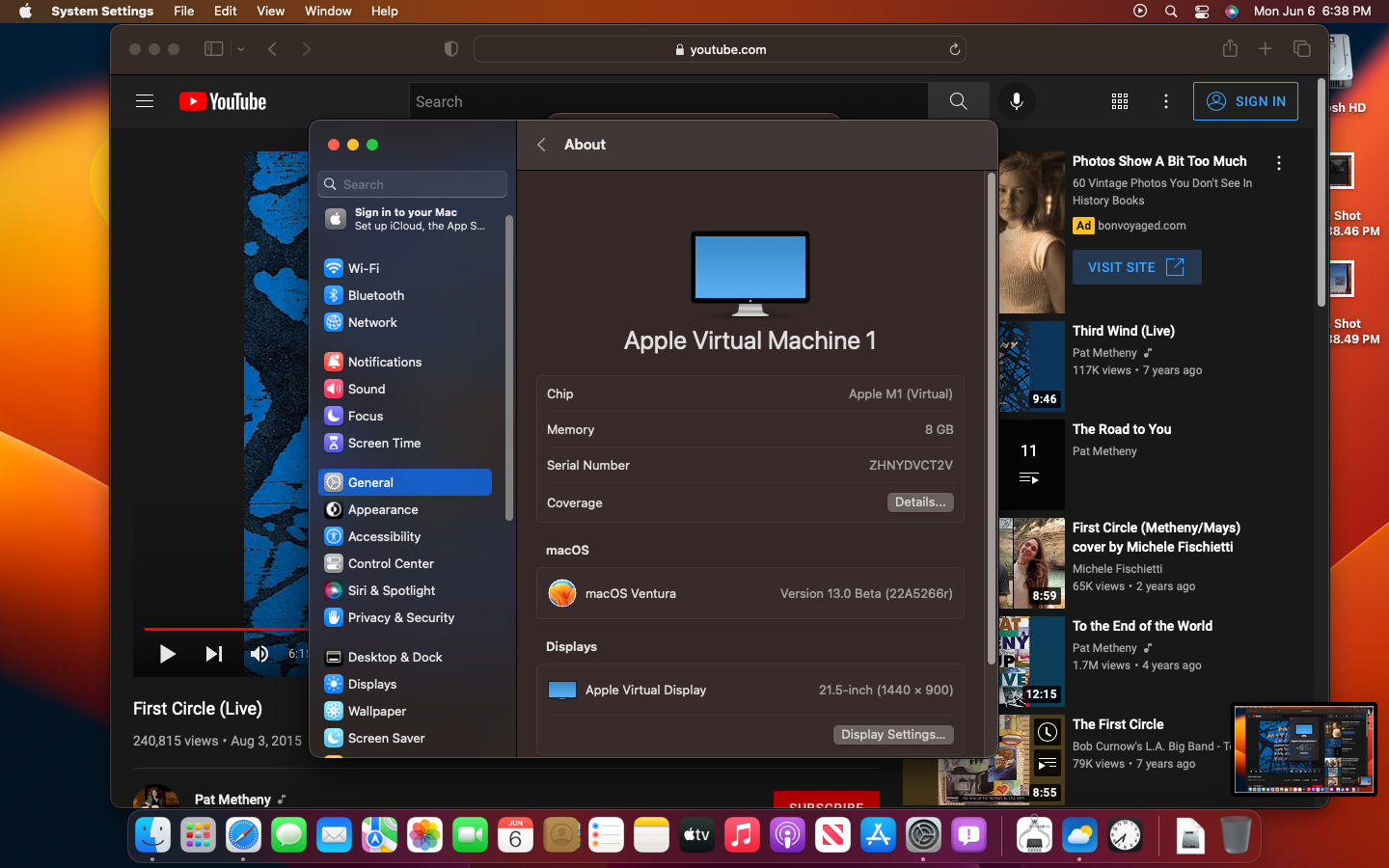Click Safari address bar youtube.com

720,49
